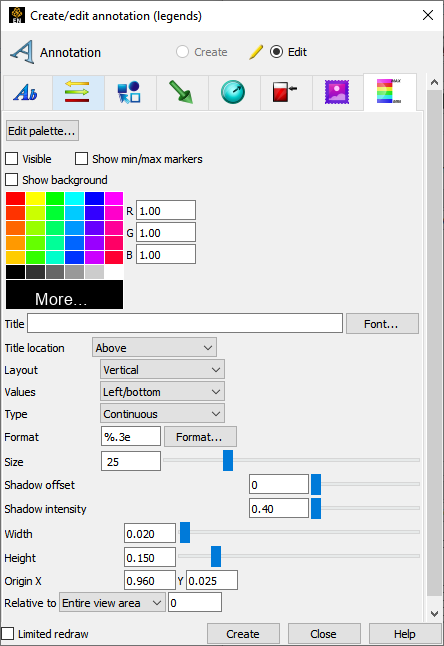Viewport: 444px width, 646px height.
Task: Click the yellow pencil edit icon
Action: click(256, 52)
